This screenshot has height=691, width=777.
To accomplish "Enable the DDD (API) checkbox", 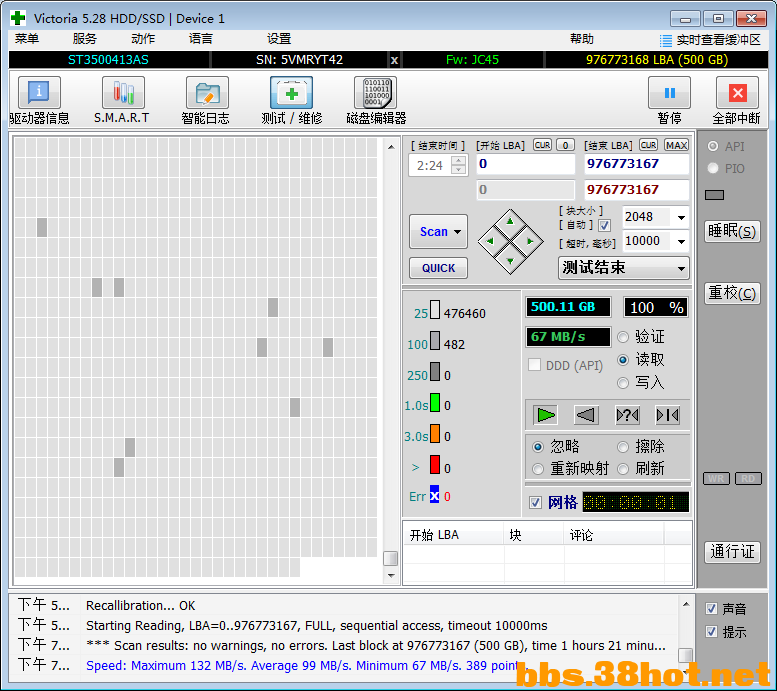I will [x=535, y=365].
